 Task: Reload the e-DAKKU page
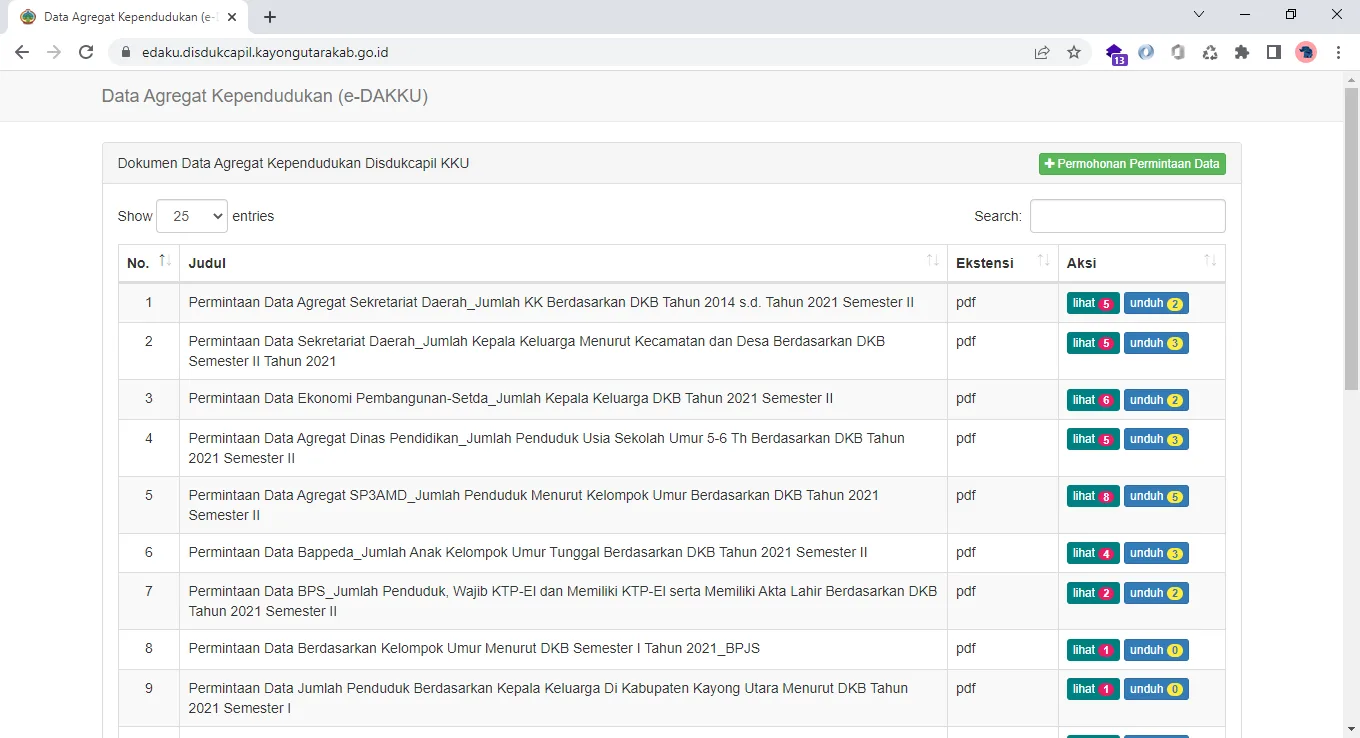pyautogui.click(x=86, y=52)
